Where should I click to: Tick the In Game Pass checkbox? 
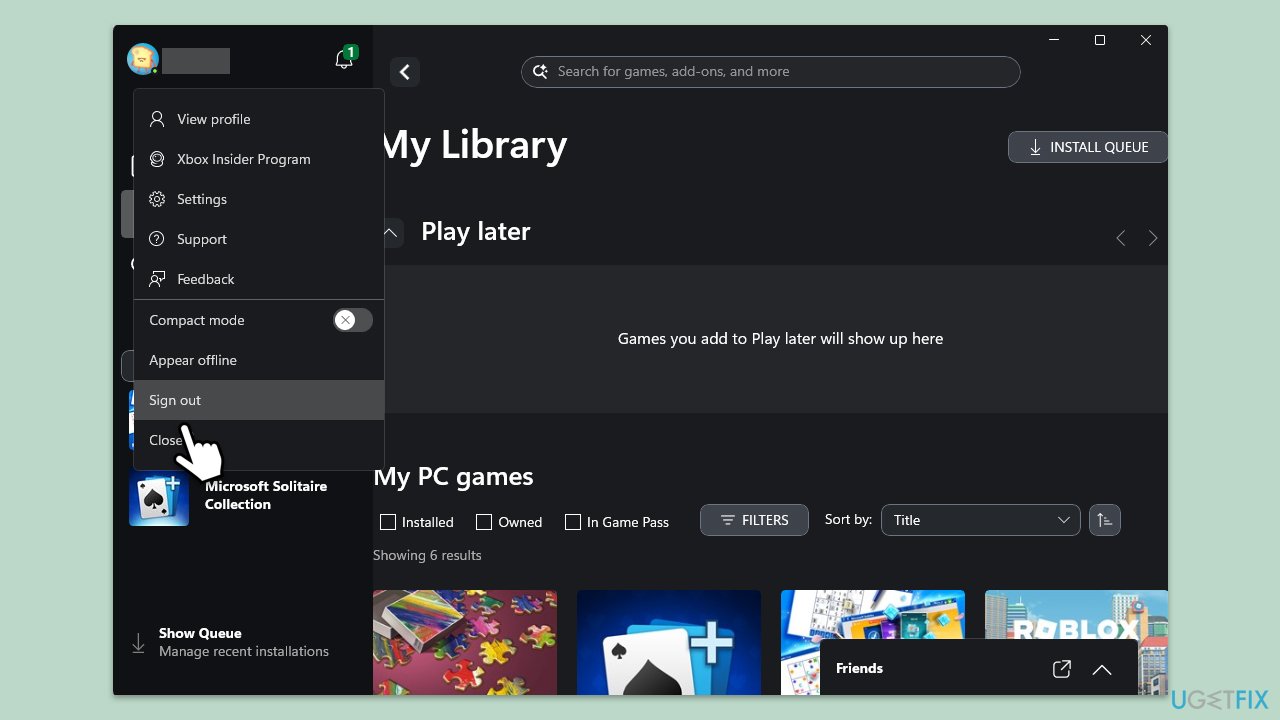pos(573,522)
